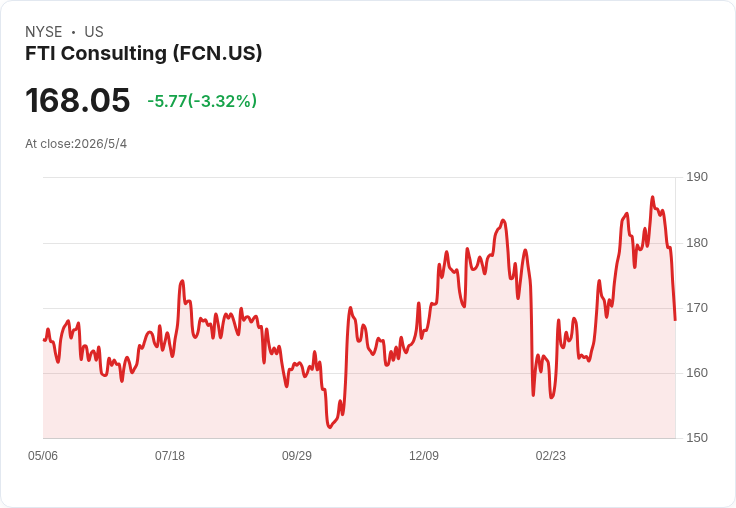Click the final data point at chart's right end
Screen dimensions: 736x508
tap(675, 320)
